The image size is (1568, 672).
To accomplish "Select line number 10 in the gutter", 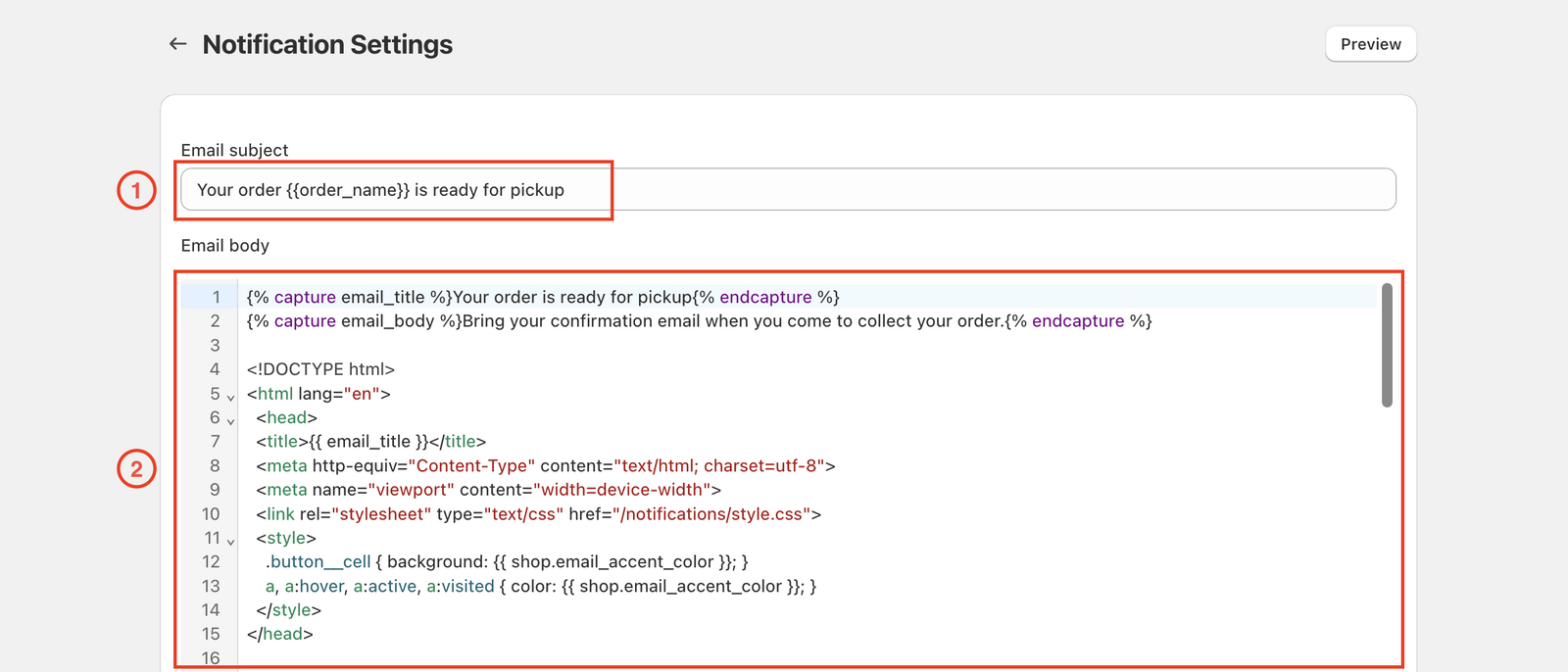I will (x=211, y=513).
